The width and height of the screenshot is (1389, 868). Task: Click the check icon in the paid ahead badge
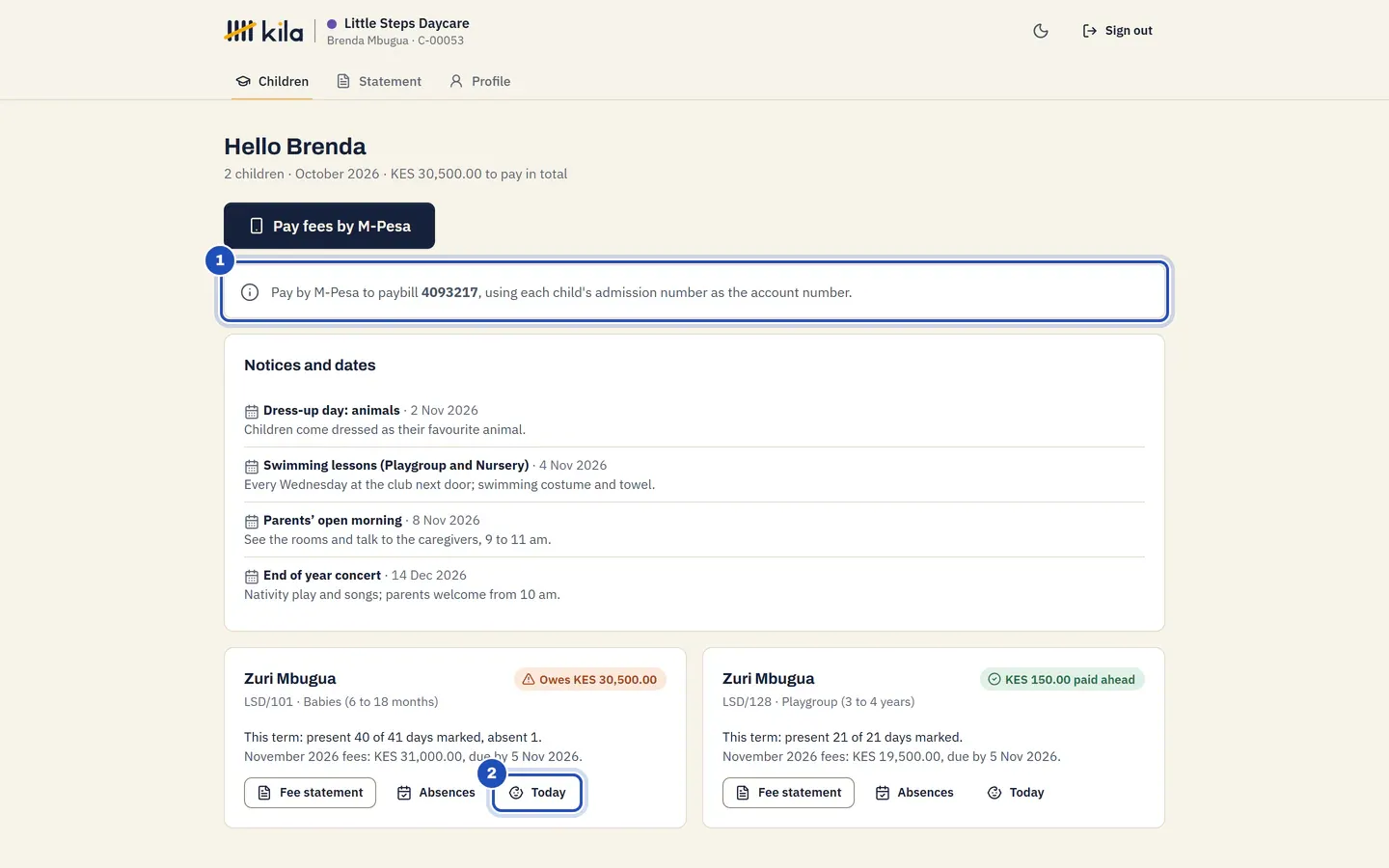pyautogui.click(x=994, y=679)
